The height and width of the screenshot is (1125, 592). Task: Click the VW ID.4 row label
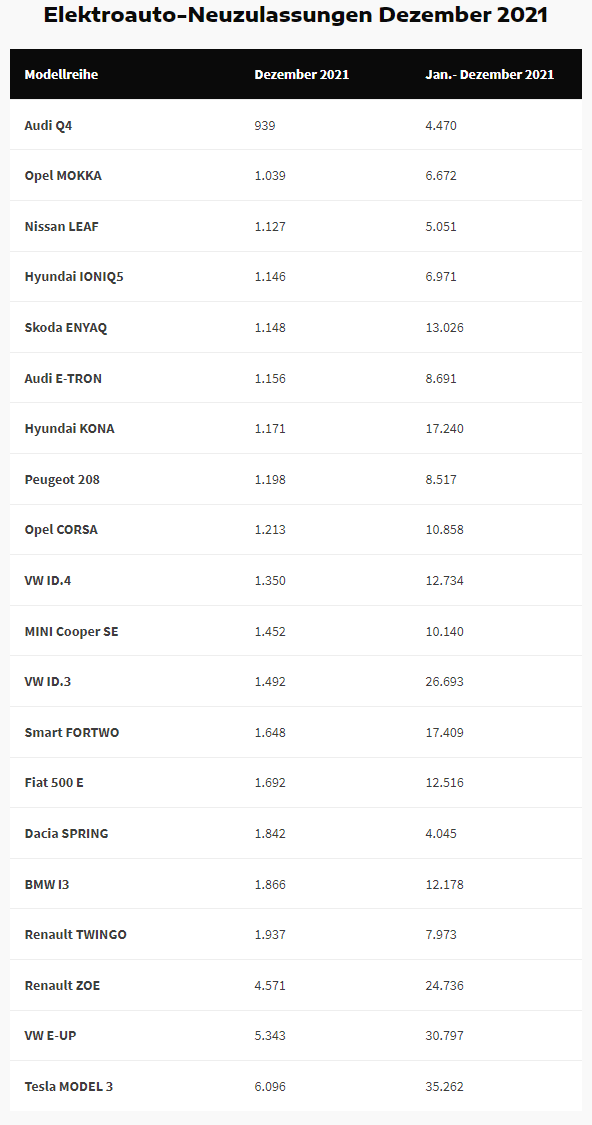pyautogui.click(x=47, y=580)
